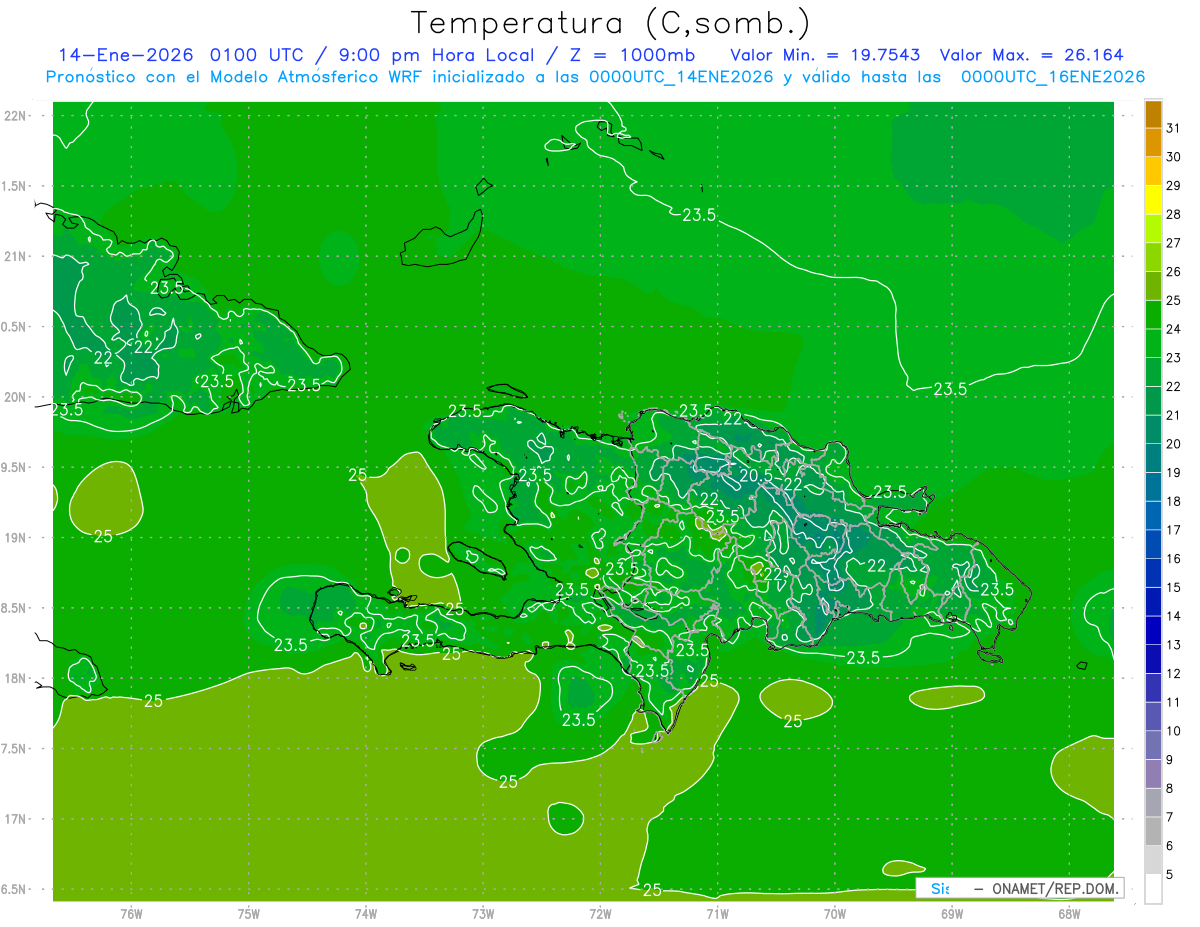Click the "73W" longitude axis label
Viewport: 1200px width, 927px height.
click(x=483, y=914)
